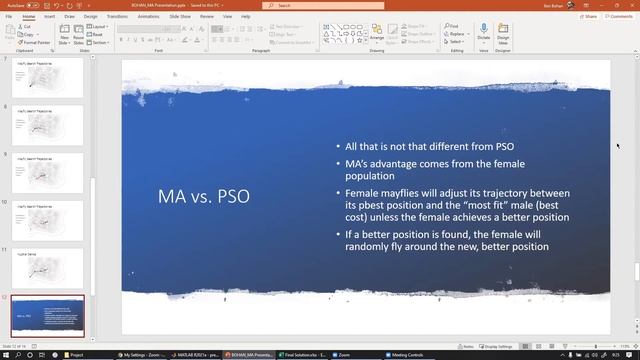
Task: Click the Search box in title bar
Action: (x=323, y=5)
